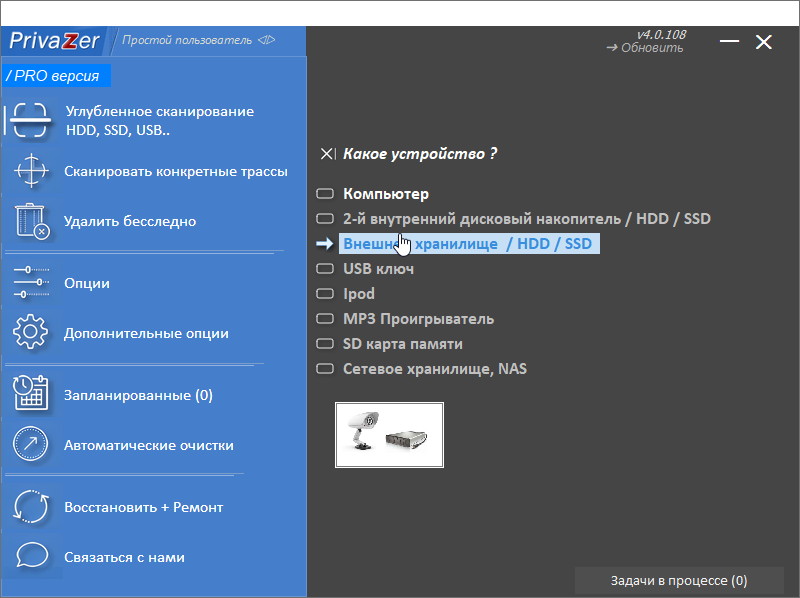Click the crosshair icon for scanning specific traces
Image resolution: width=800 pixels, height=598 pixels.
pos(31,170)
